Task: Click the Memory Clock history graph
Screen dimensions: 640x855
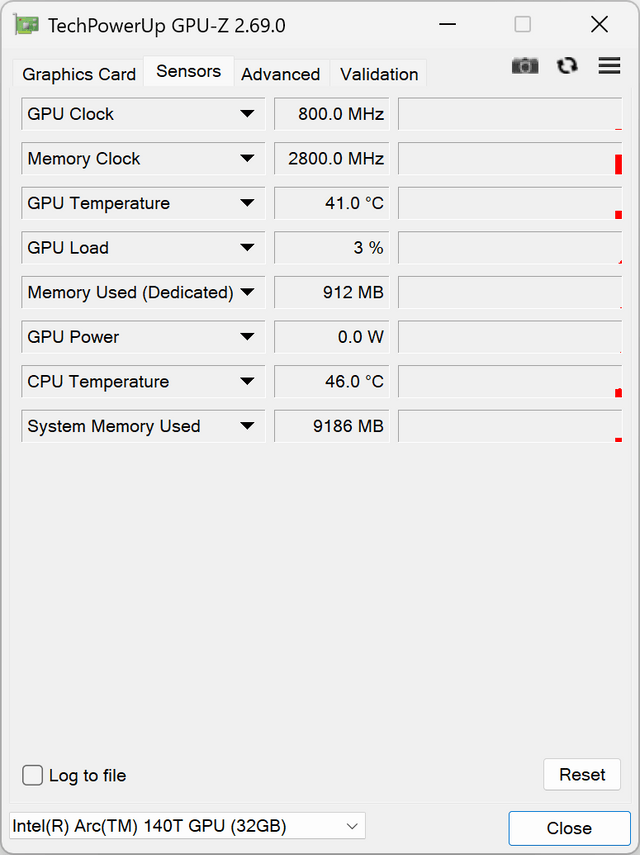Action: (x=510, y=159)
